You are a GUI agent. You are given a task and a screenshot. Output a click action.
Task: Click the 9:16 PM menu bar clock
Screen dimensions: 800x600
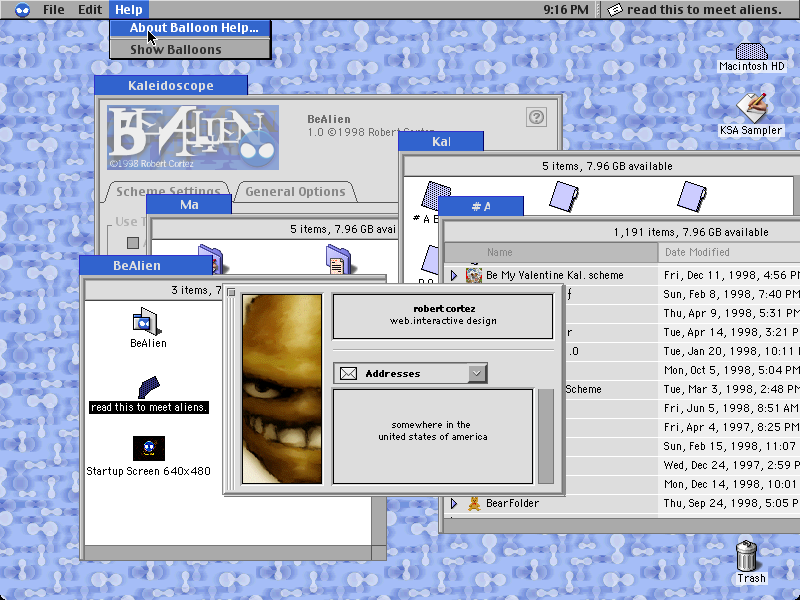coord(566,10)
